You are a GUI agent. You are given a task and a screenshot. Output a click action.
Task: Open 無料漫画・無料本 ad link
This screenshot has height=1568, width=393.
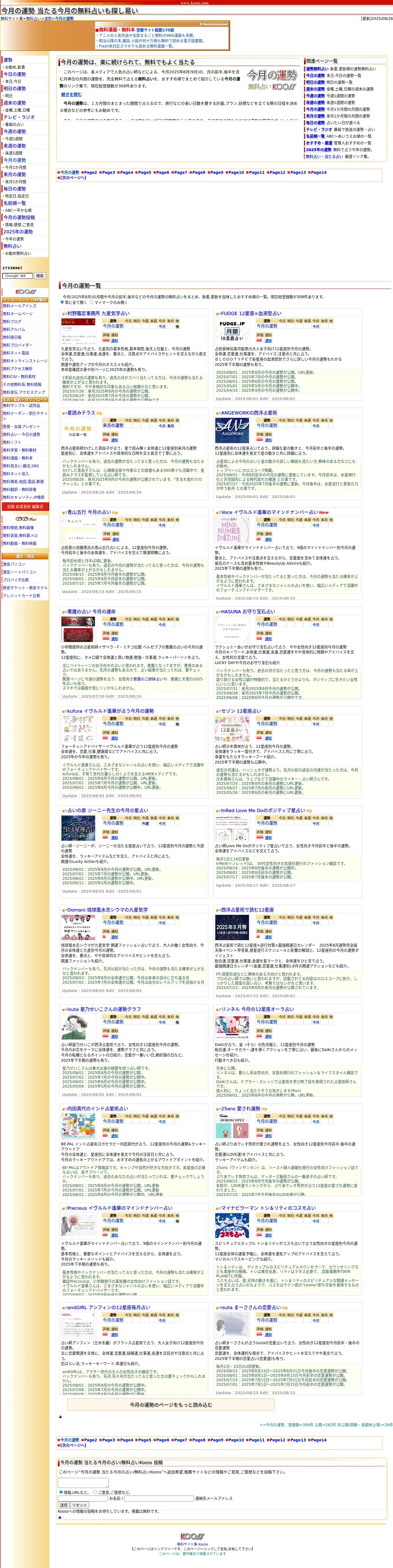click(117, 29)
